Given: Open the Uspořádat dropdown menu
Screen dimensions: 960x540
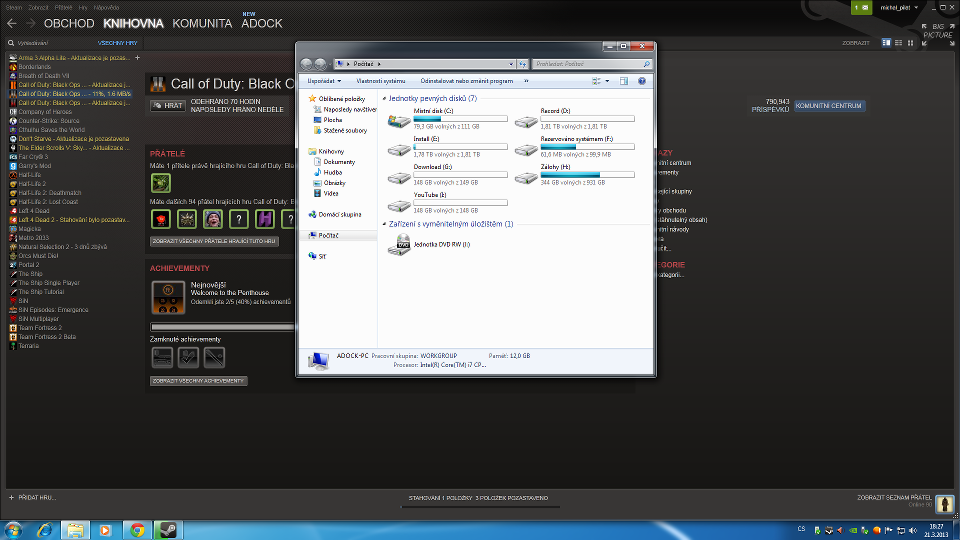Looking at the screenshot, I should point(324,81).
